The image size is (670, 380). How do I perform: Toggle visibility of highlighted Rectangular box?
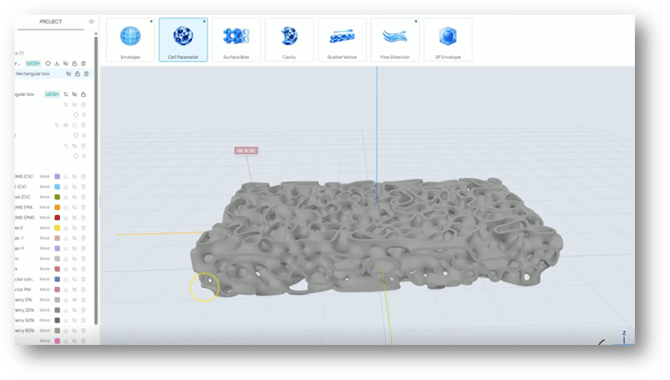[x=68, y=74]
